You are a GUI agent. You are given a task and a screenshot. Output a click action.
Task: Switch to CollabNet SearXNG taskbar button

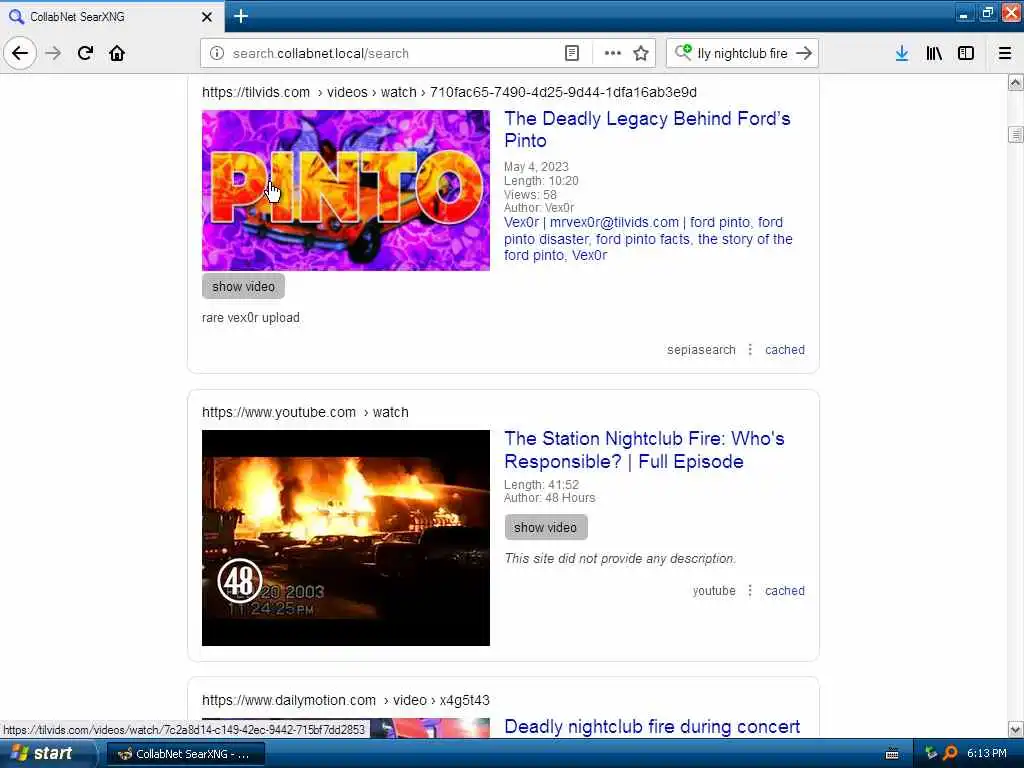pyautogui.click(x=185, y=754)
